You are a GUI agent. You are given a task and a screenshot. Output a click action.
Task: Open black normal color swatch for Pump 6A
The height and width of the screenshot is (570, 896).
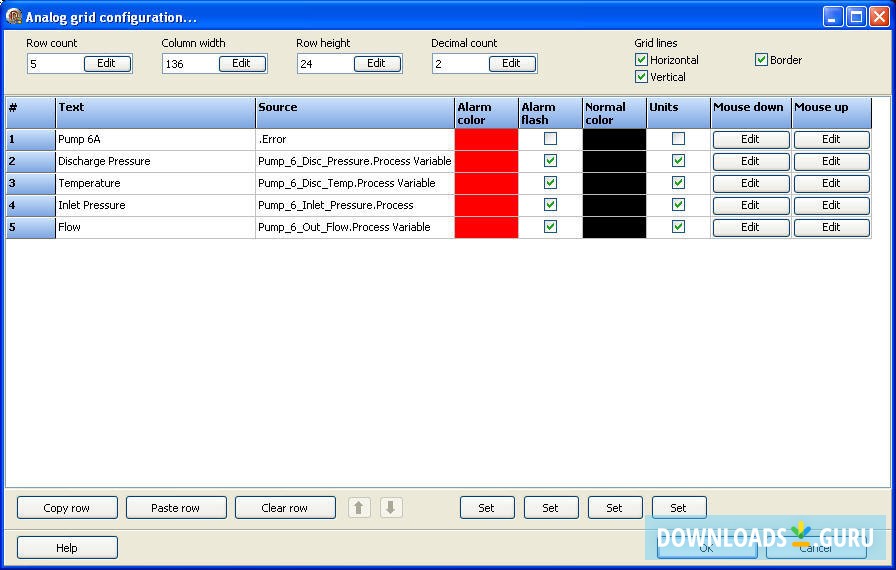pyautogui.click(x=614, y=139)
